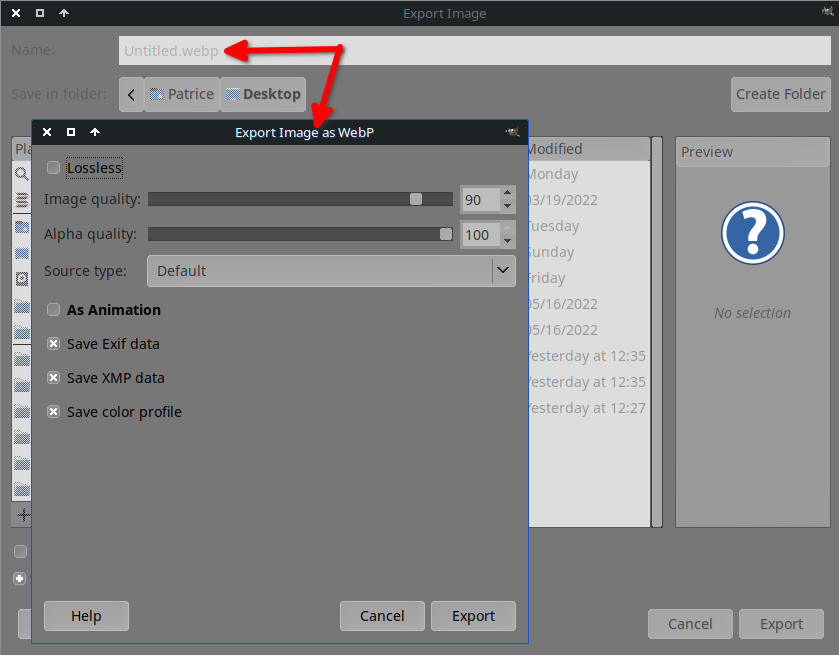Click Recently Used icon in Places sidebar
Screen dimensions: 839x655
(x=21, y=200)
